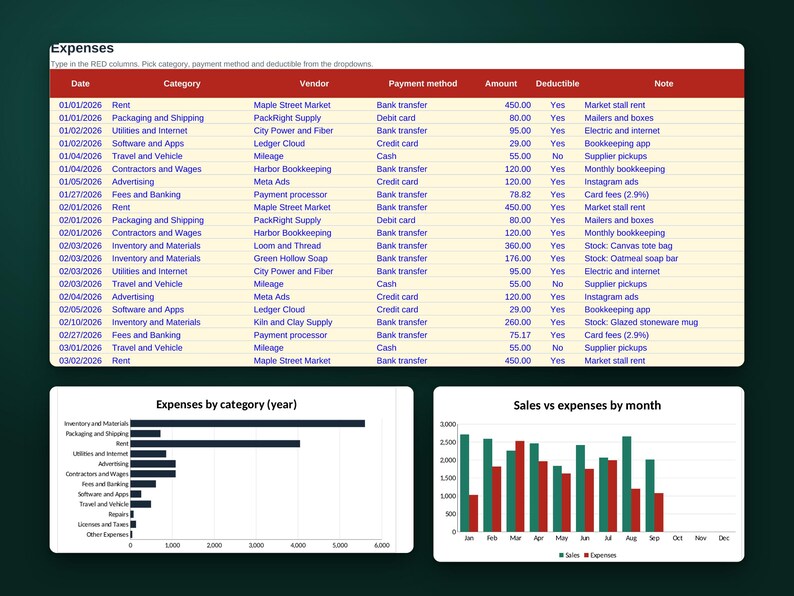Click the 3,000 axis value on monthly chart
794x596 pixels.
pos(448,424)
